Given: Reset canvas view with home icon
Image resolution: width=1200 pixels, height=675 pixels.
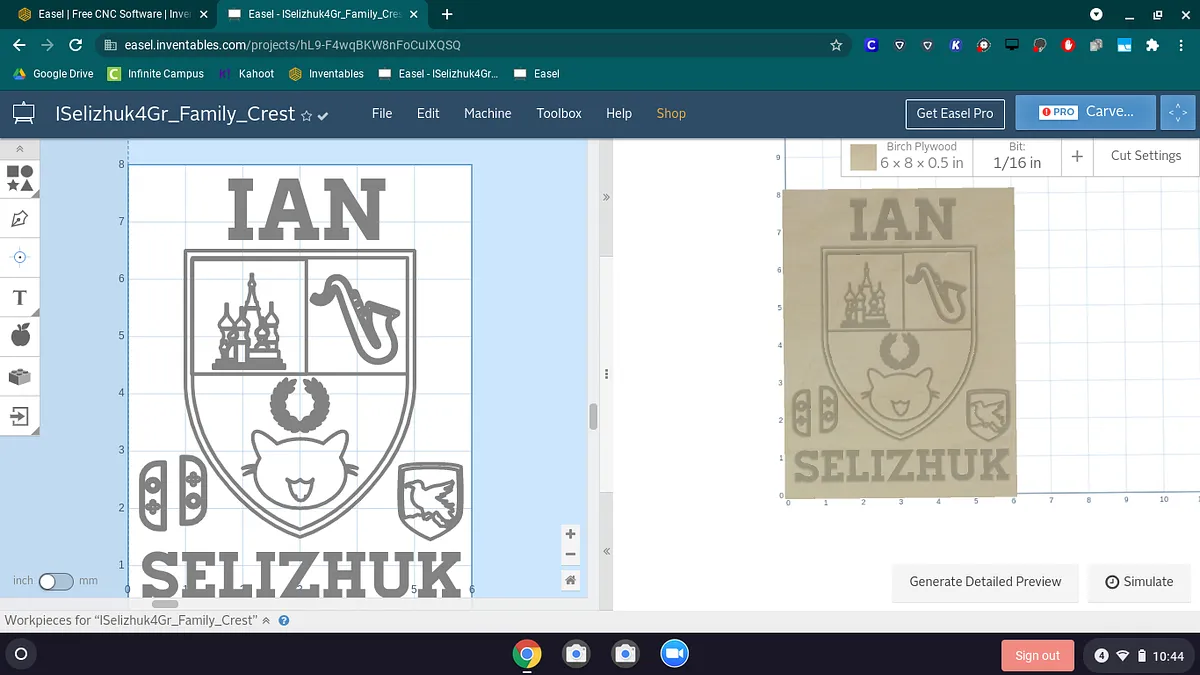Looking at the screenshot, I should [x=570, y=580].
